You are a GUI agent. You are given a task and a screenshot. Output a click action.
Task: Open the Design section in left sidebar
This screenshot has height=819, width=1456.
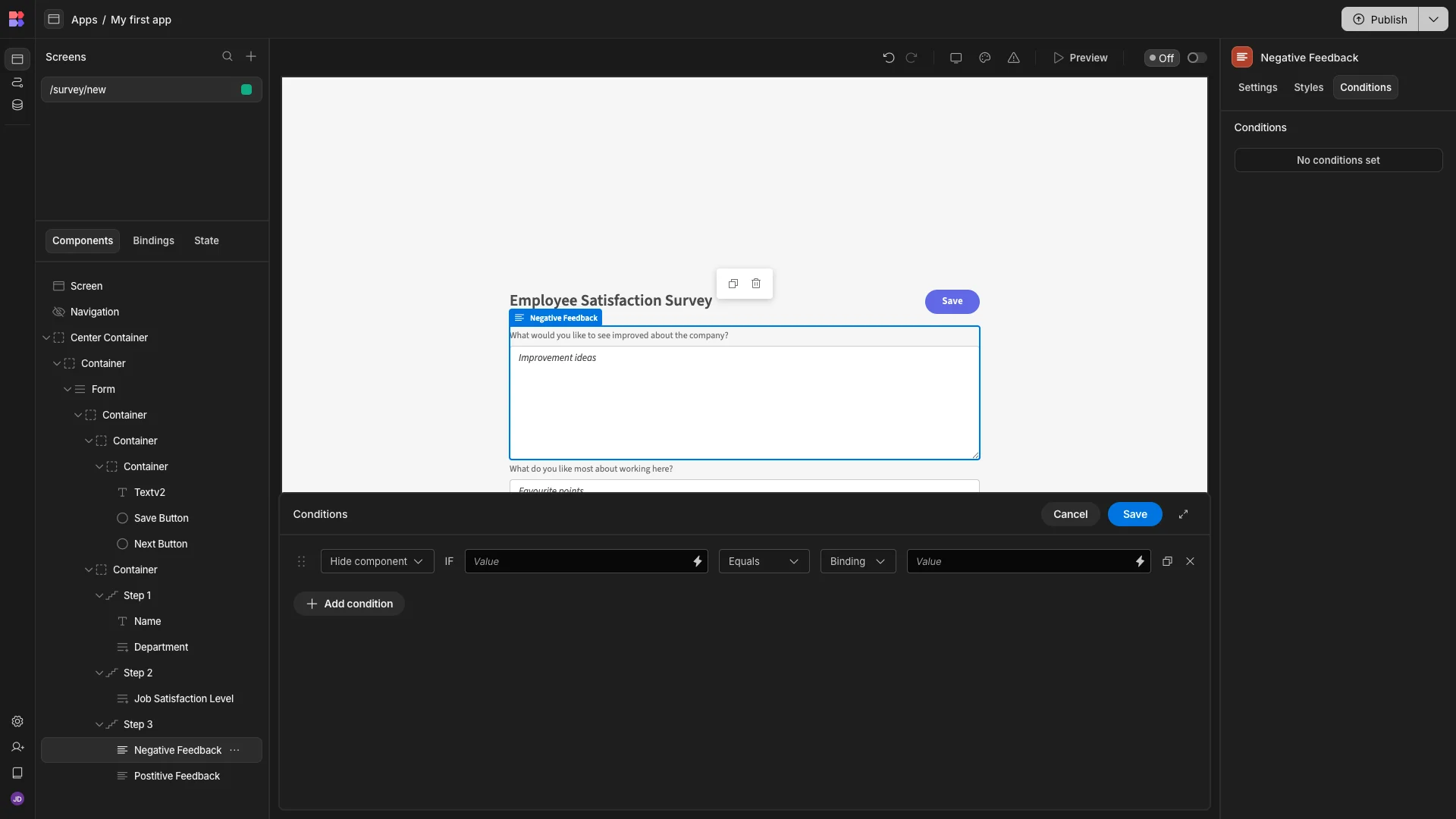17,59
